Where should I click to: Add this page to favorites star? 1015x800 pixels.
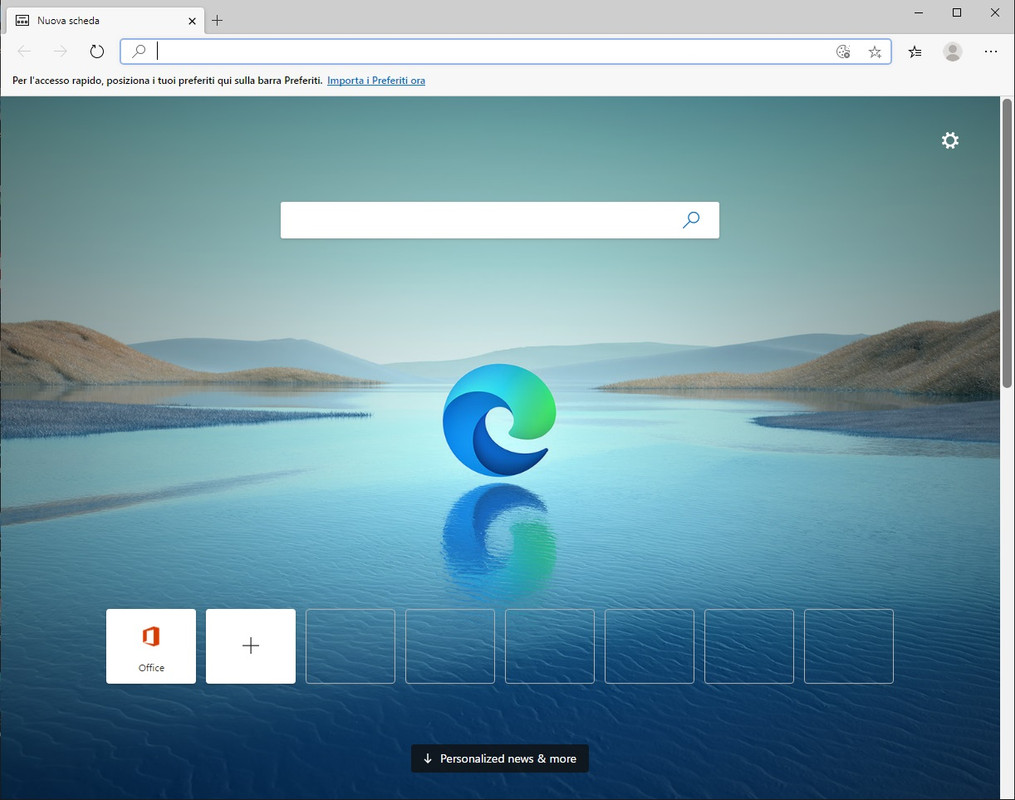pos(875,52)
